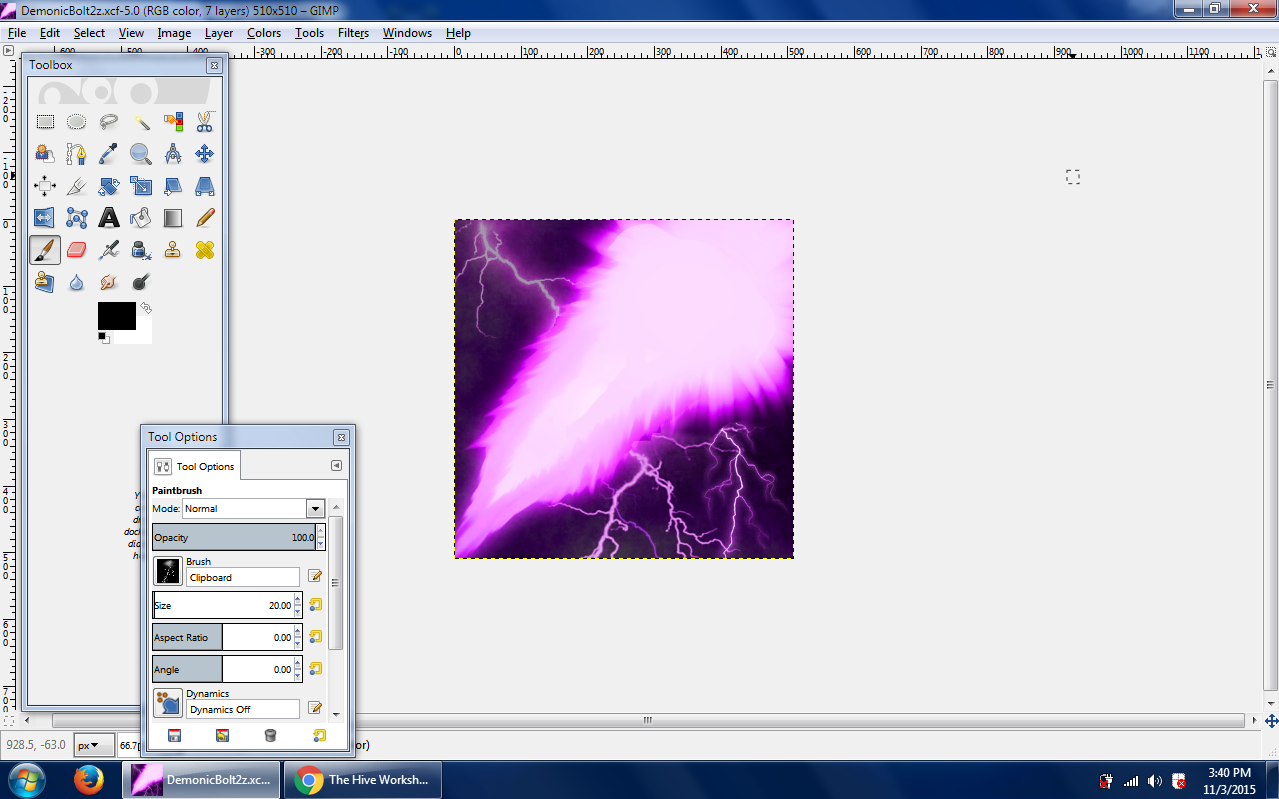Select the Move tool
This screenshot has height=799, width=1279.
[x=205, y=154]
